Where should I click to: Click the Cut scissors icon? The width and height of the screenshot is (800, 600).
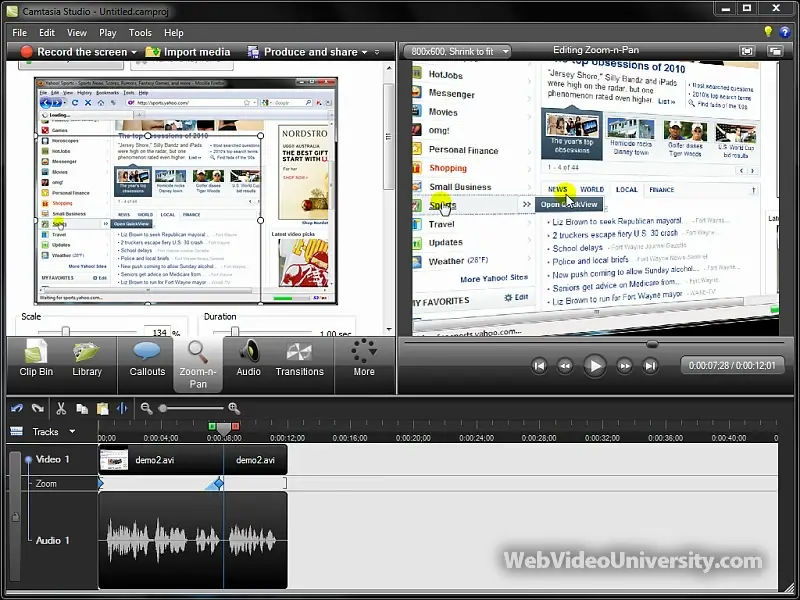[61, 408]
